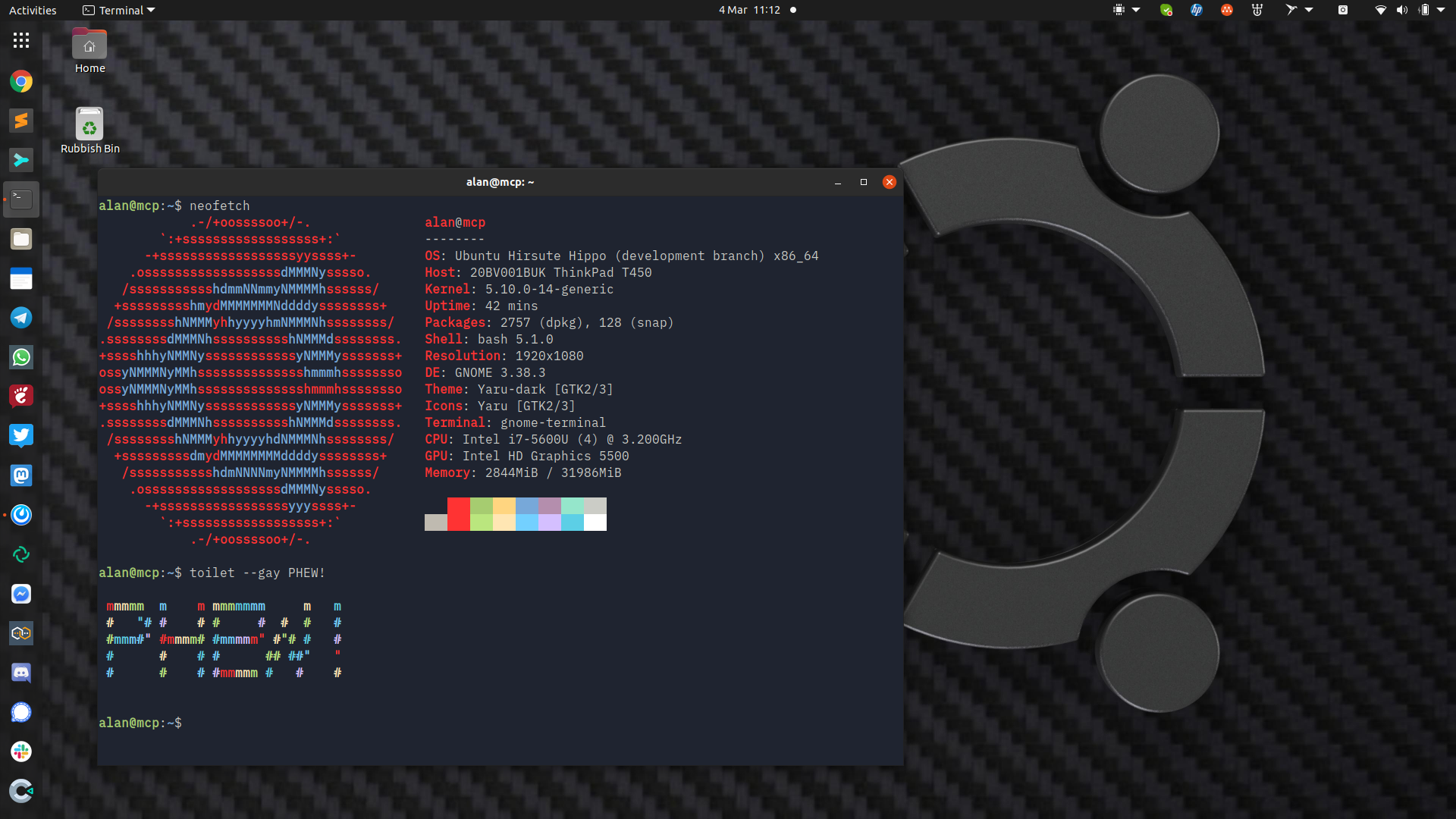
Task: Open the Terminal menu in the top bar
Action: (x=118, y=10)
